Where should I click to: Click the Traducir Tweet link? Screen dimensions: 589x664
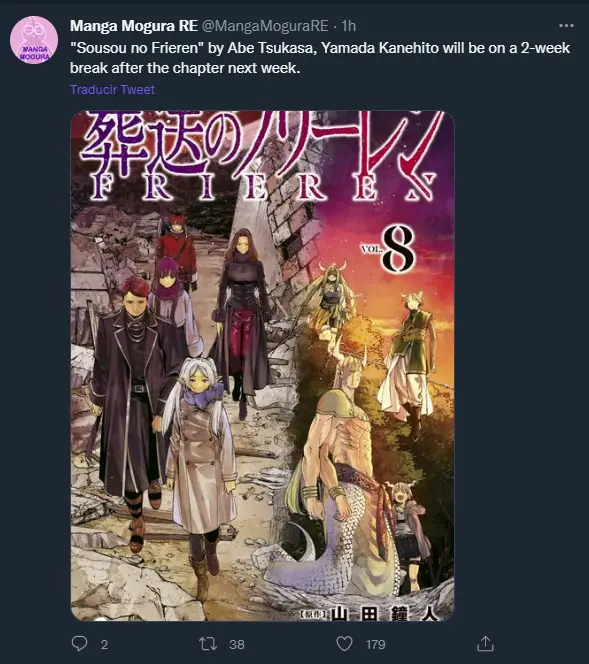click(x=112, y=90)
